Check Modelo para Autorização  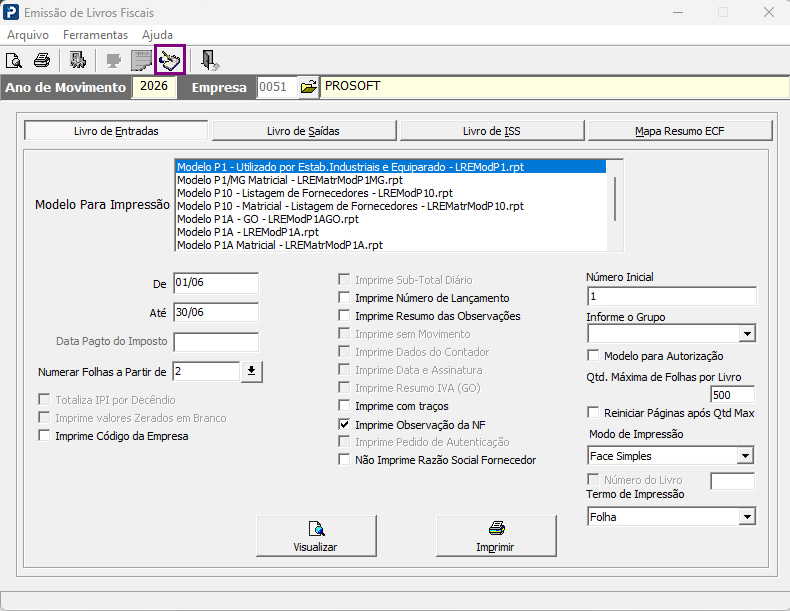click(594, 356)
